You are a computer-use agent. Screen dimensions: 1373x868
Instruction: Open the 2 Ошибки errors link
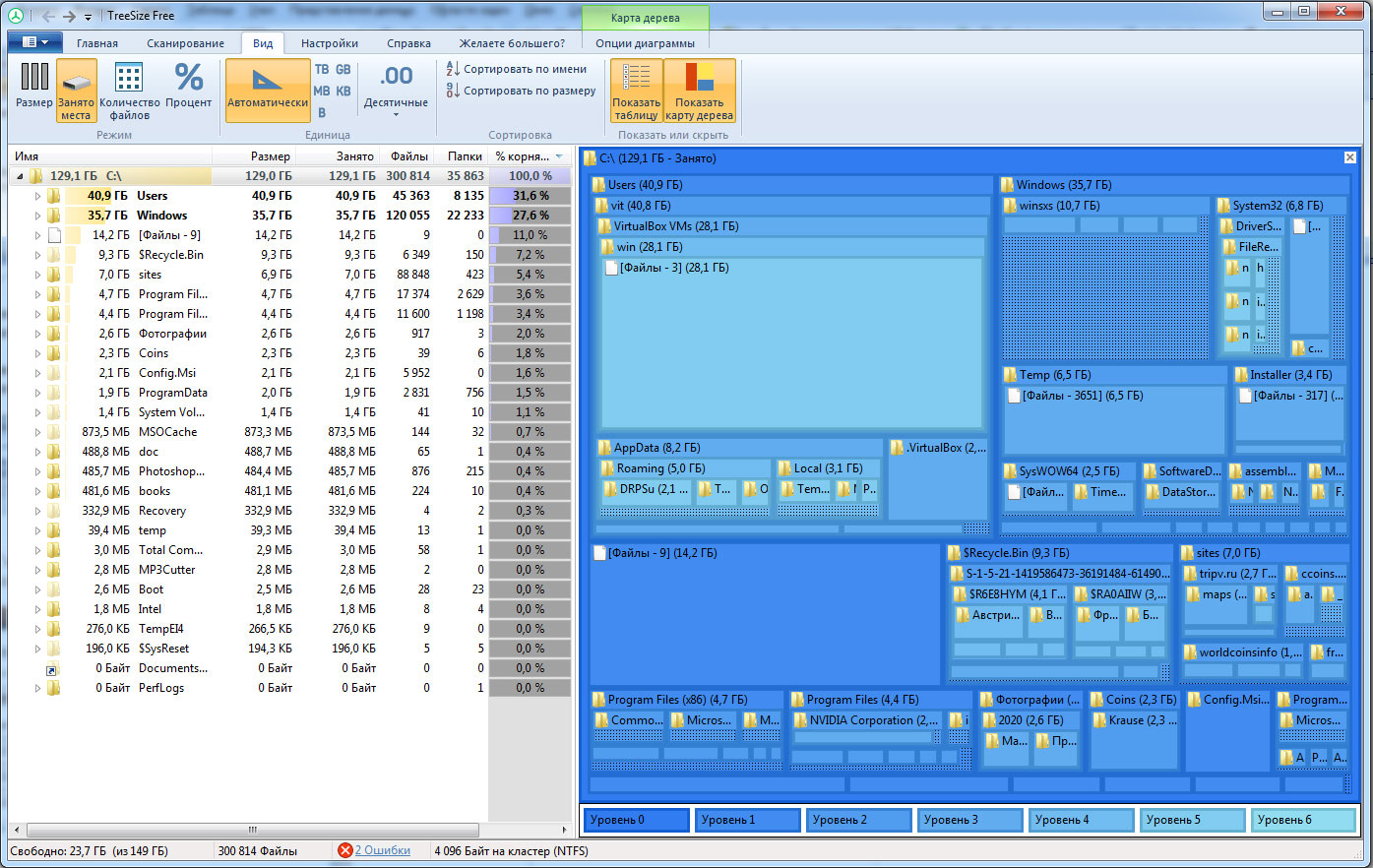(x=383, y=850)
